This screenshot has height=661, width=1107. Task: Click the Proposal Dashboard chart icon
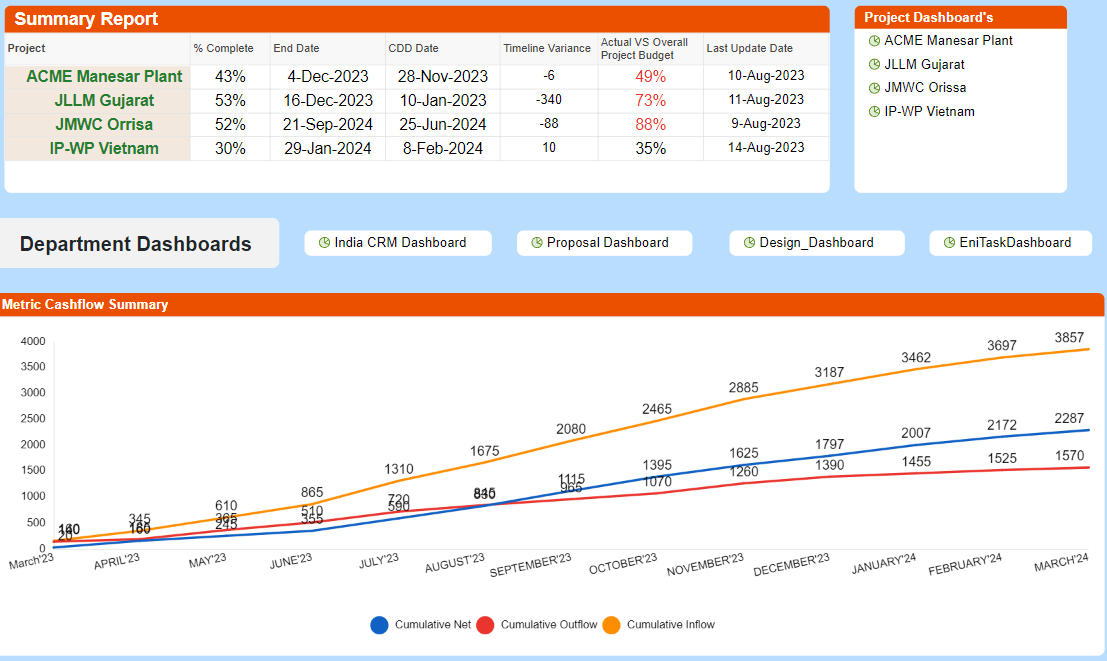(537, 243)
